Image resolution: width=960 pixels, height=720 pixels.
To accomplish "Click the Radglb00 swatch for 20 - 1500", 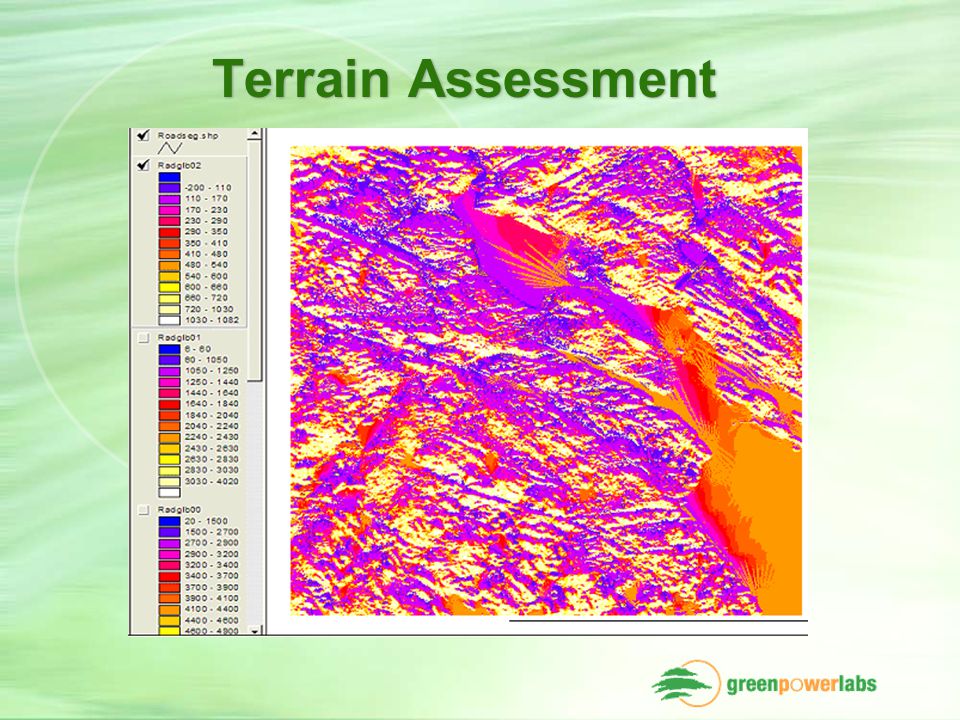I will click(x=170, y=521).
